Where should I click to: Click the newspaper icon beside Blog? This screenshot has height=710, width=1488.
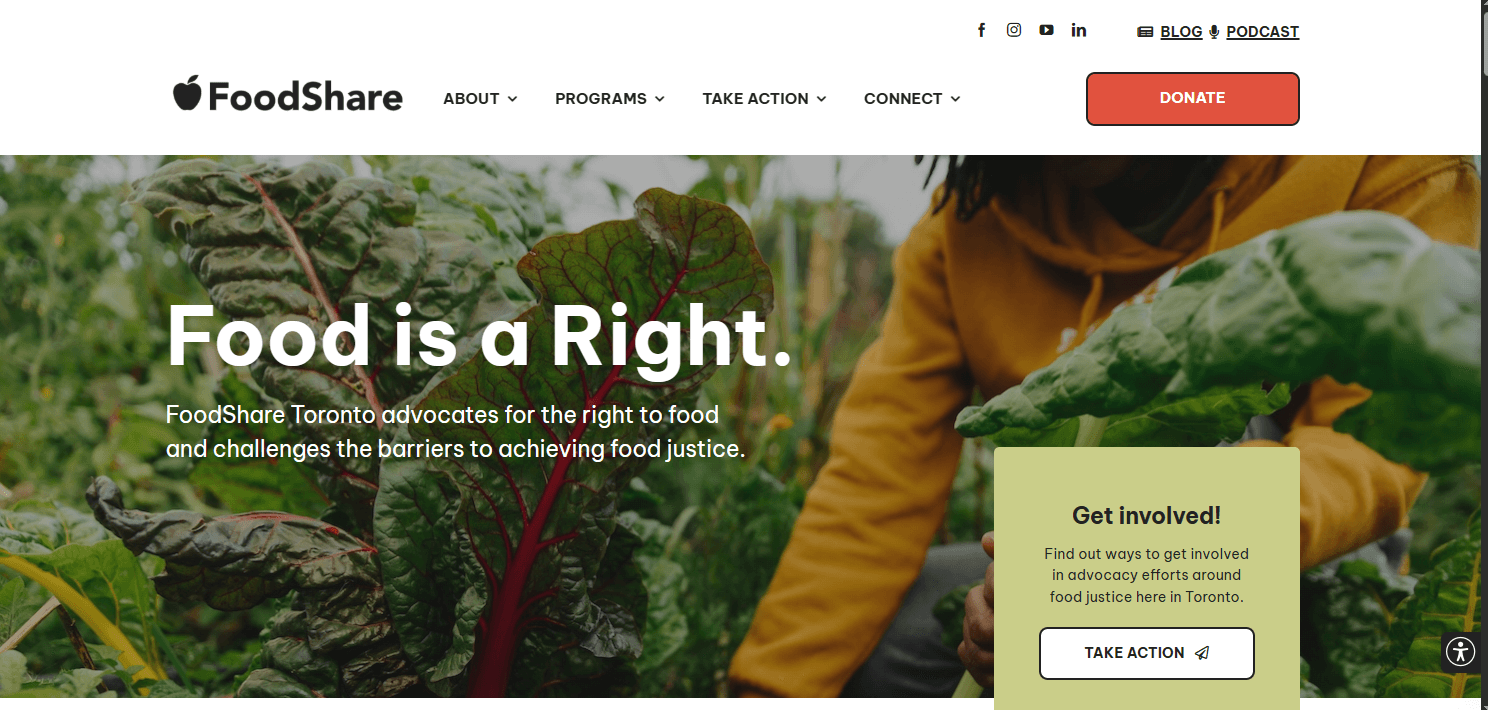(1146, 32)
